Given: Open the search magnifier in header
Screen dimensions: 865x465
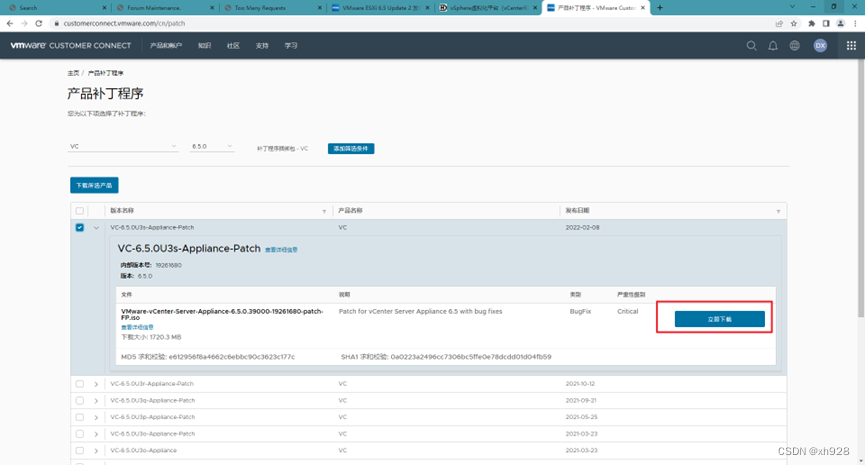Looking at the screenshot, I should [x=751, y=46].
